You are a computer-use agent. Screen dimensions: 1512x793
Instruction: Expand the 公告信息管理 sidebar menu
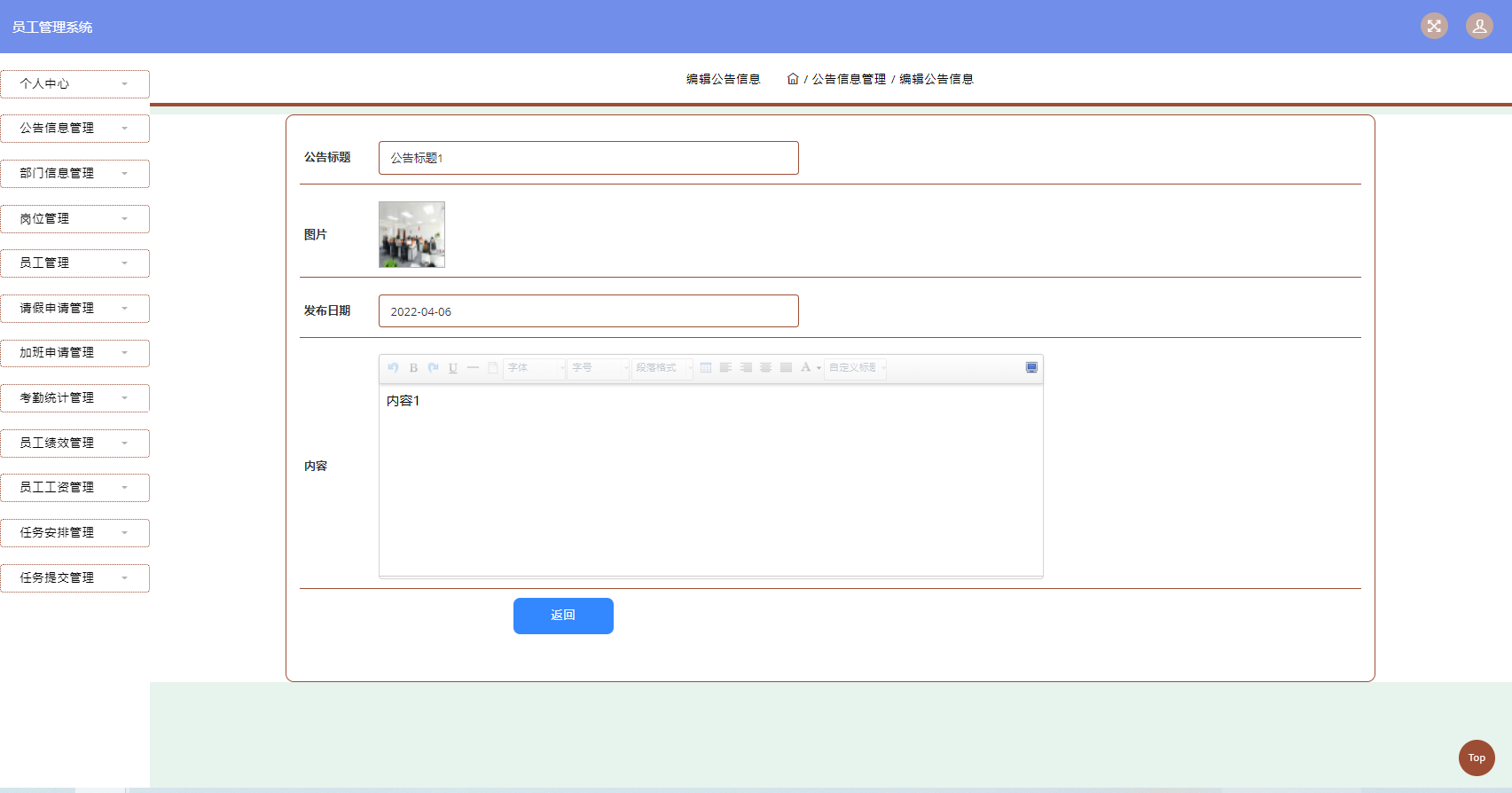tap(74, 128)
